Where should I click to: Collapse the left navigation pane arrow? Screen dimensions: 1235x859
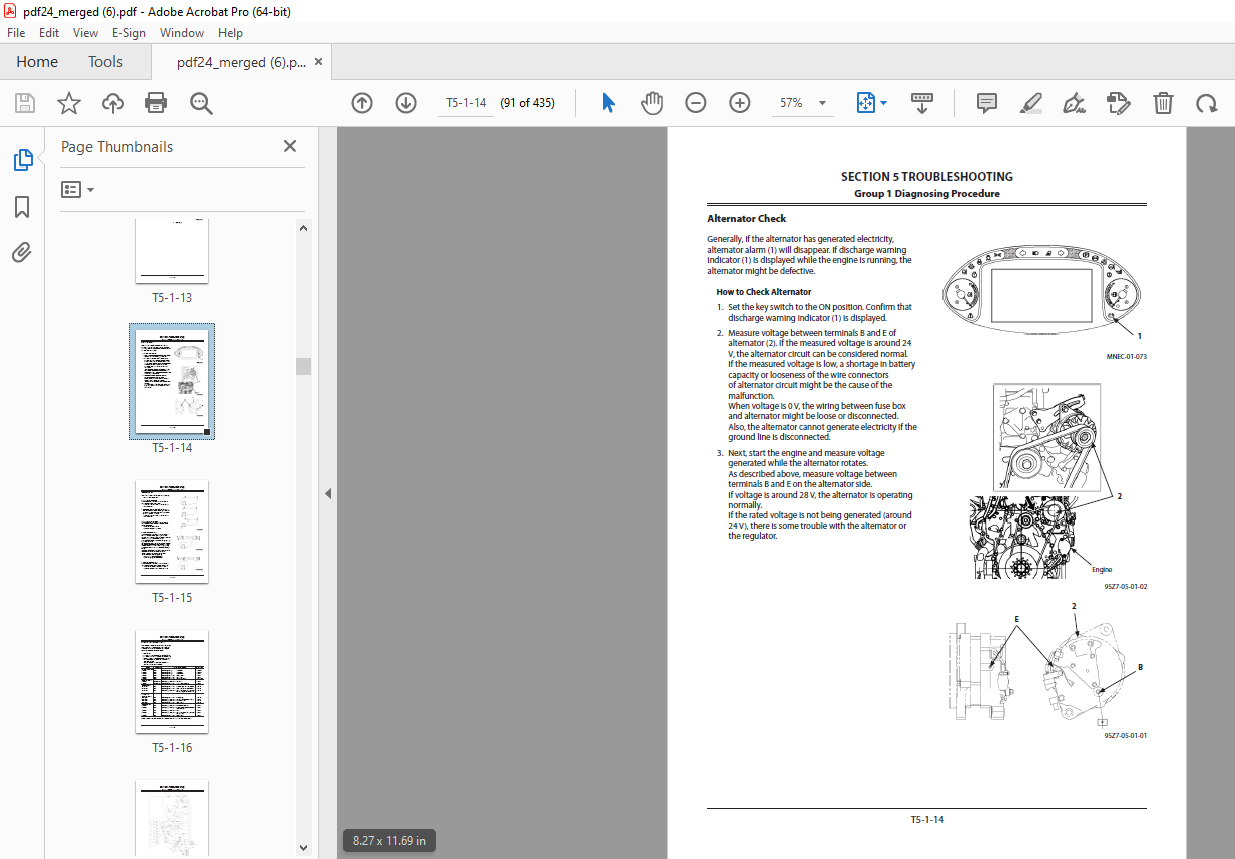point(328,493)
